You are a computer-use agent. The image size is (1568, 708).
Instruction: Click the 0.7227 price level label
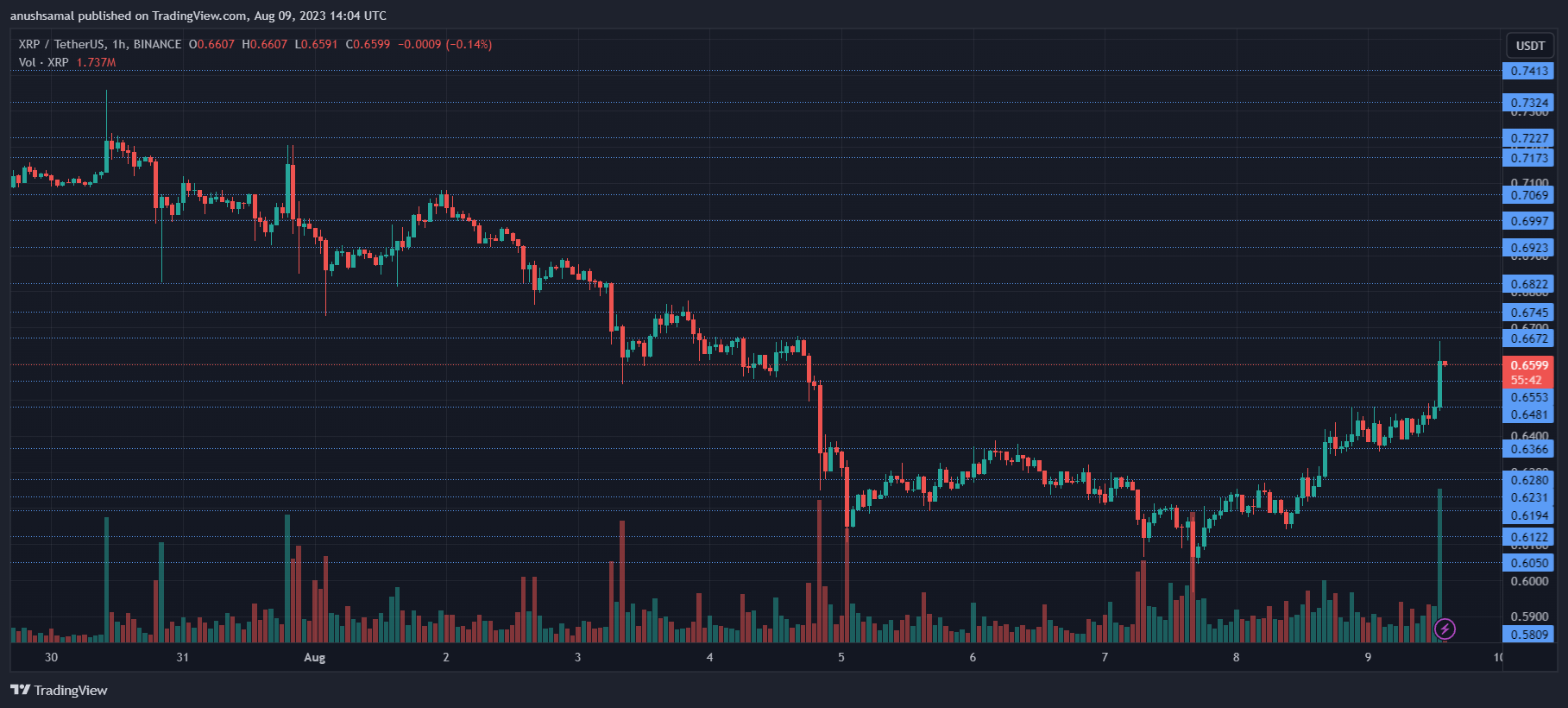click(x=1528, y=138)
